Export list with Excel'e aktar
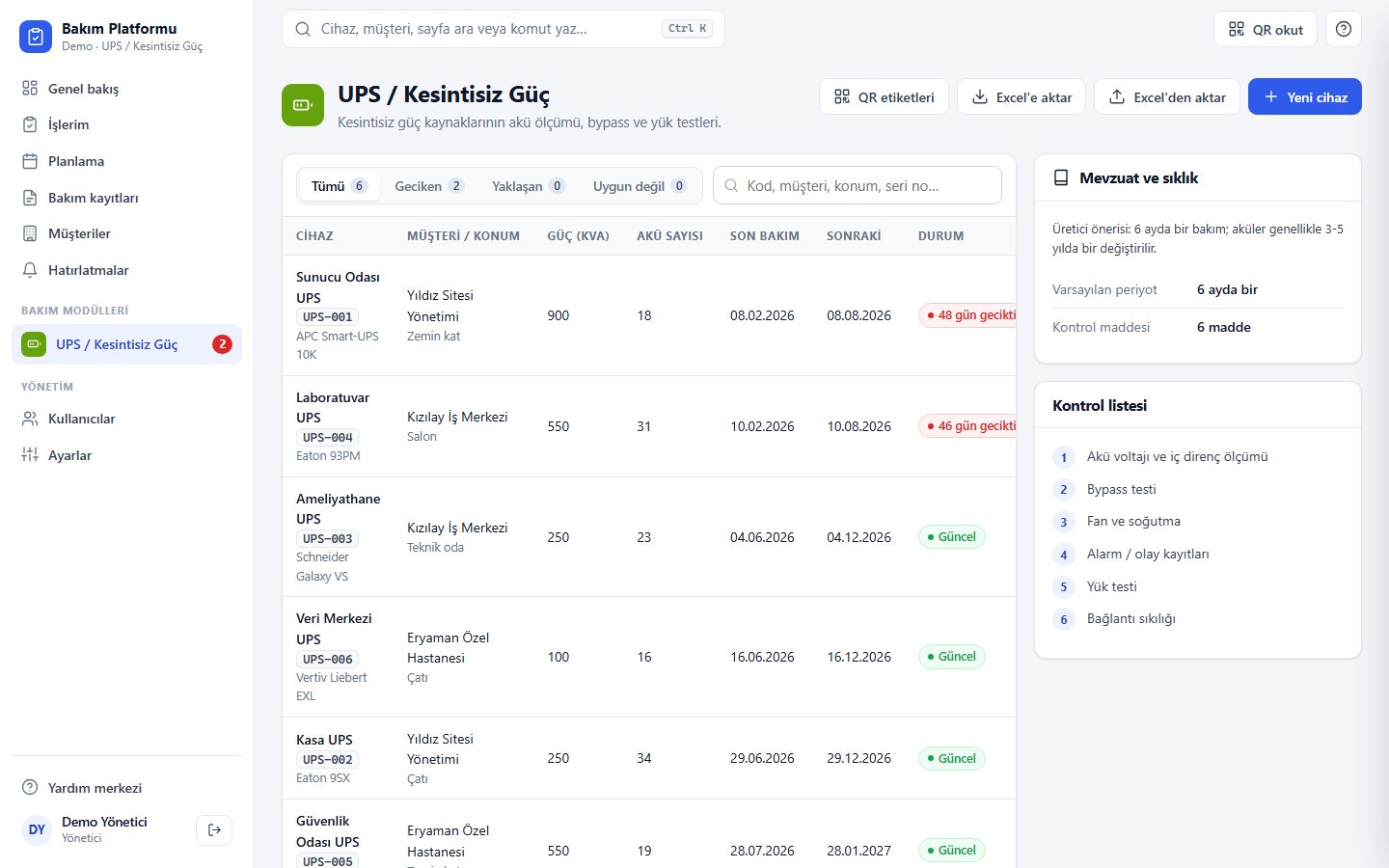The height and width of the screenshot is (868, 1389). pyautogui.click(x=1021, y=96)
